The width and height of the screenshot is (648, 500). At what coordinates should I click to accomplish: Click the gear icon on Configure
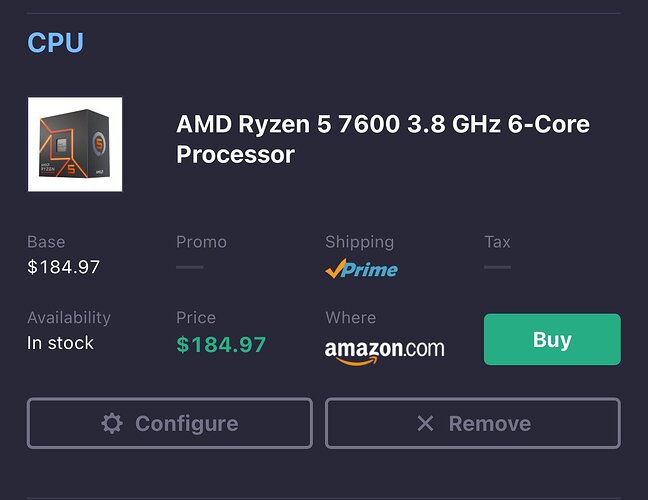[x=112, y=423]
